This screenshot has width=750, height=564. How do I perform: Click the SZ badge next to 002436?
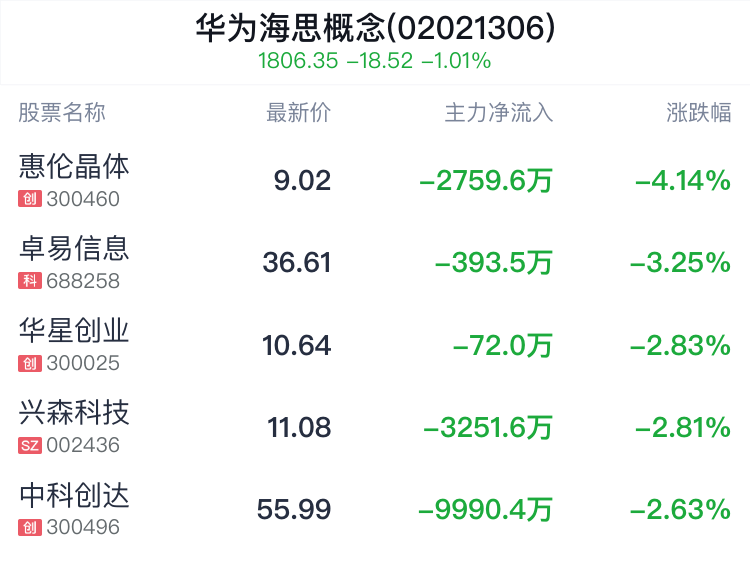(30, 445)
